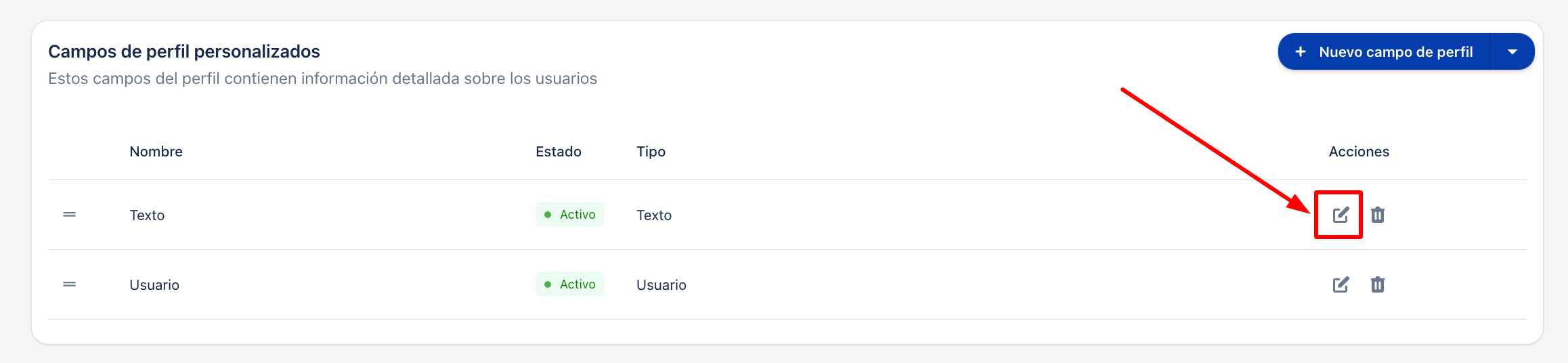Delete the Texto profile field

coord(1377,215)
